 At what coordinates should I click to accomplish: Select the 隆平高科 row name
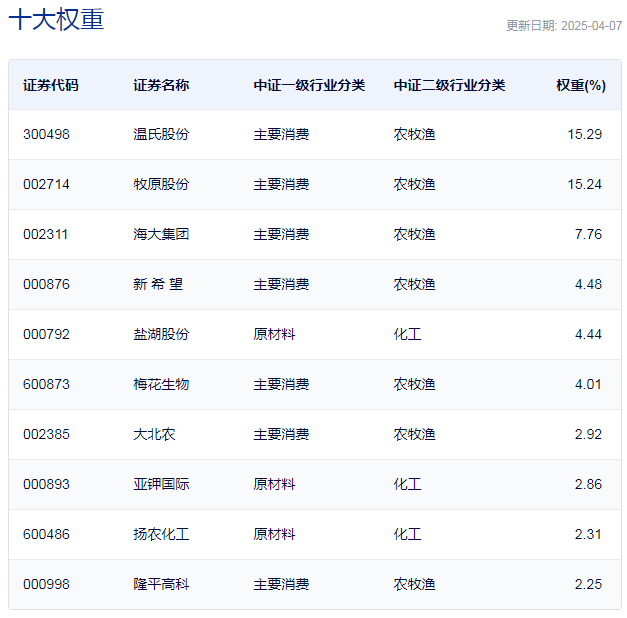[x=160, y=584]
